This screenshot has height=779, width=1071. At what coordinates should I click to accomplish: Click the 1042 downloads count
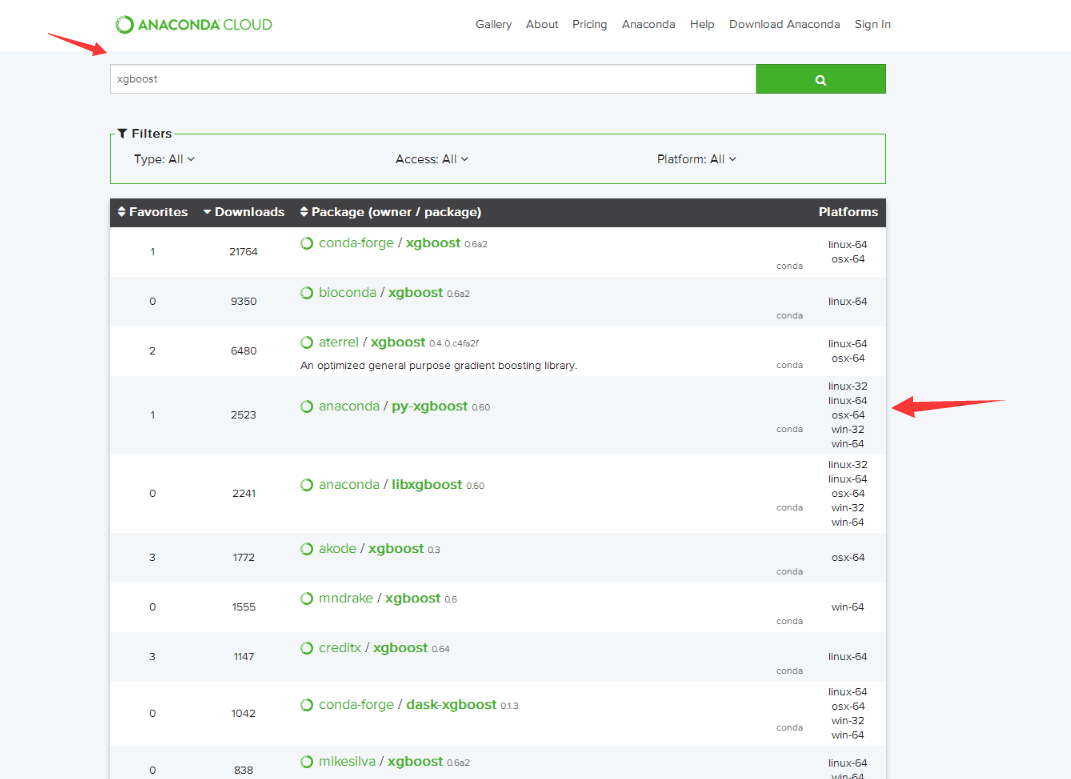click(x=243, y=713)
